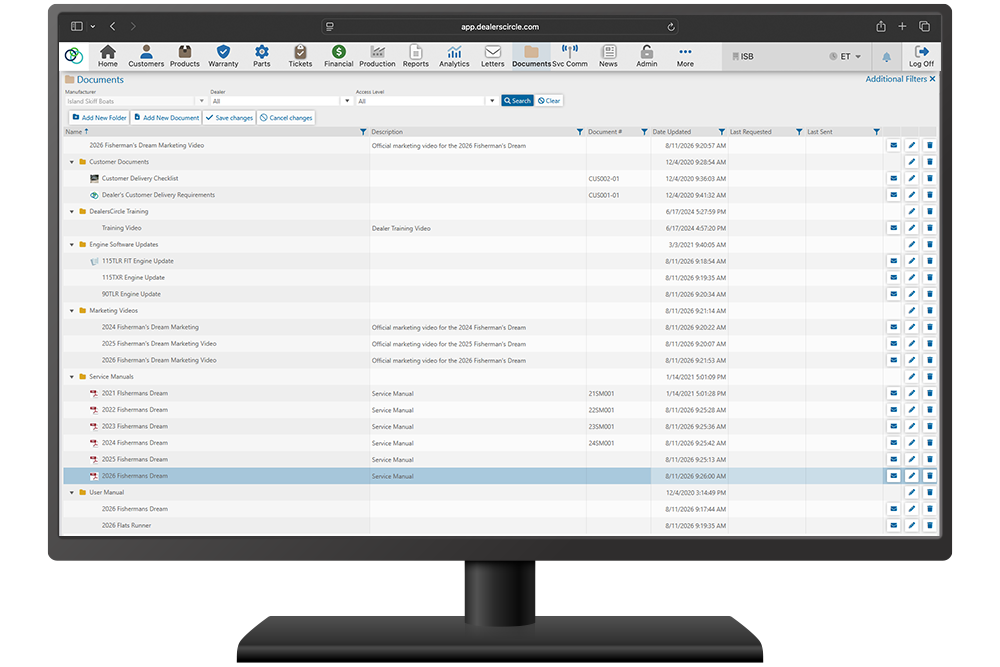Close the Additional Filters panel
Screen dimensions: 1000x667
pos(932,79)
